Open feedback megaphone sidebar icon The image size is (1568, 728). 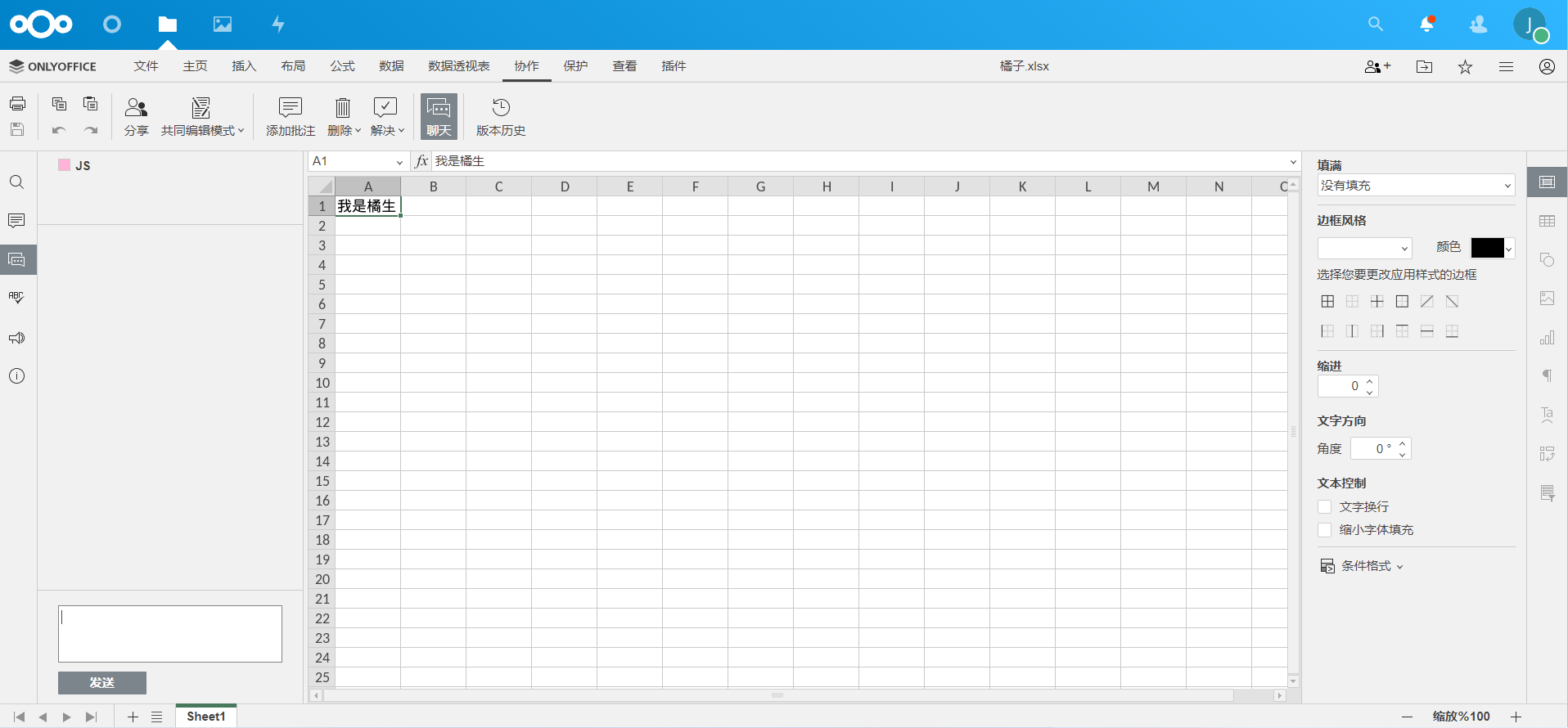(17, 337)
